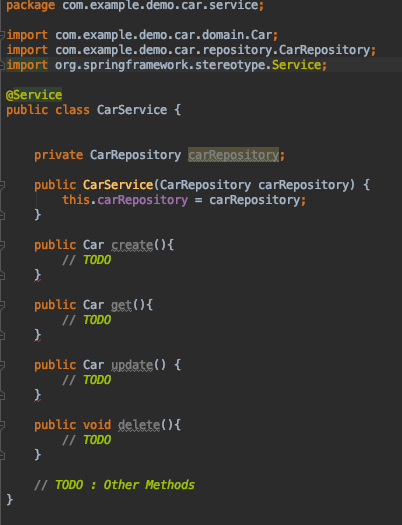Fold the update() method in gutter
The width and height of the screenshot is (402, 525).
click(x=2, y=365)
